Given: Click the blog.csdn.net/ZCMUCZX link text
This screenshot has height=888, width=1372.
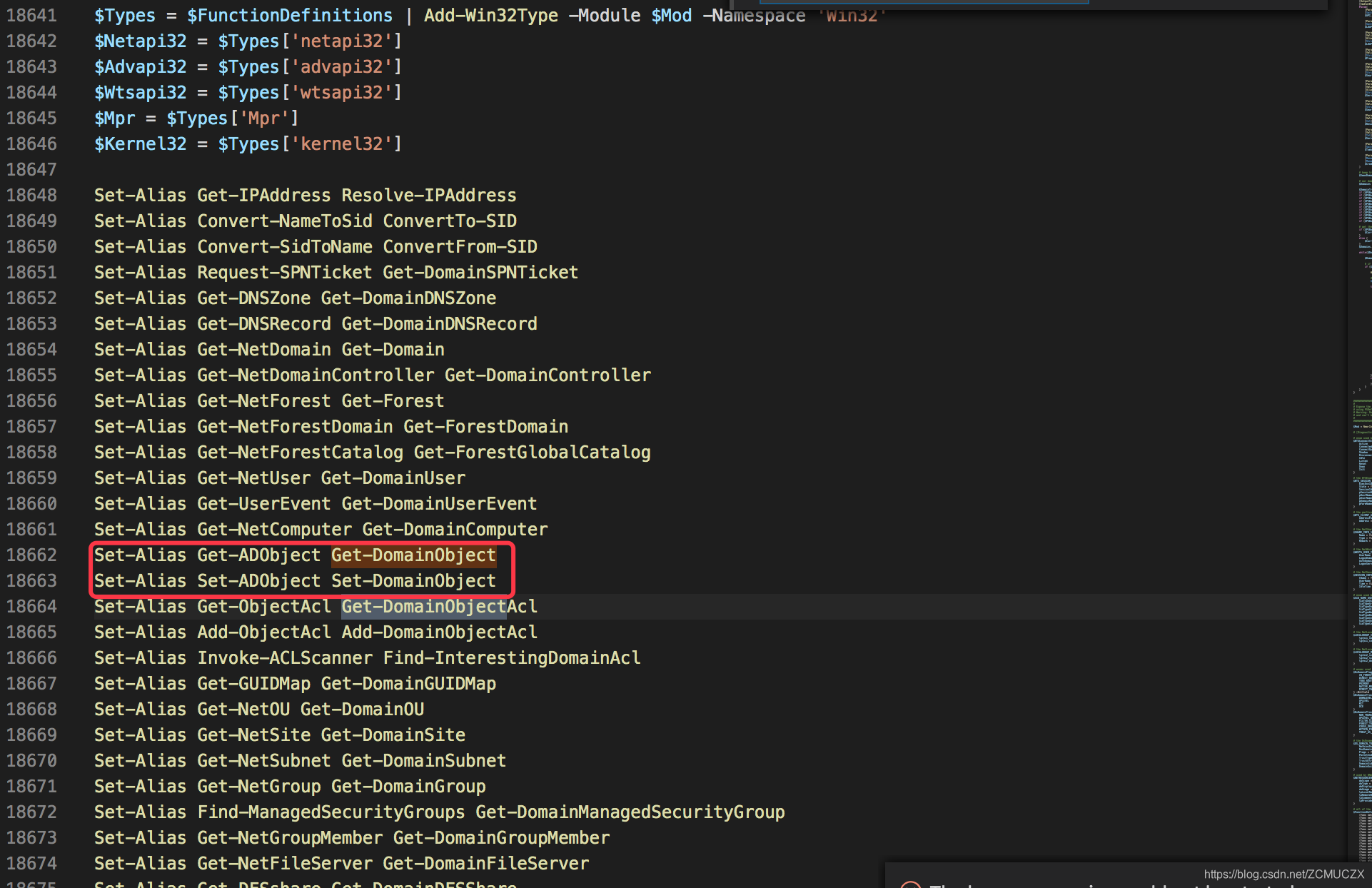Looking at the screenshot, I should coord(1283,874).
